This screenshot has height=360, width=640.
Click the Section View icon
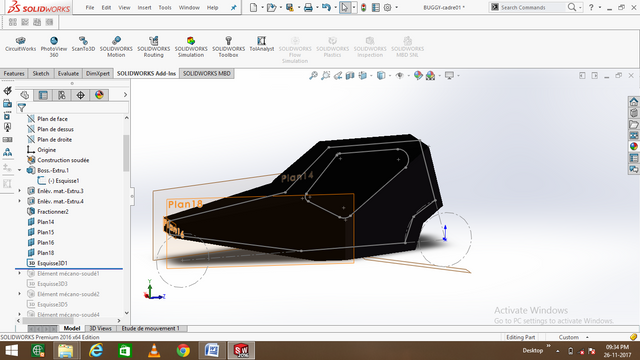(x=350, y=76)
